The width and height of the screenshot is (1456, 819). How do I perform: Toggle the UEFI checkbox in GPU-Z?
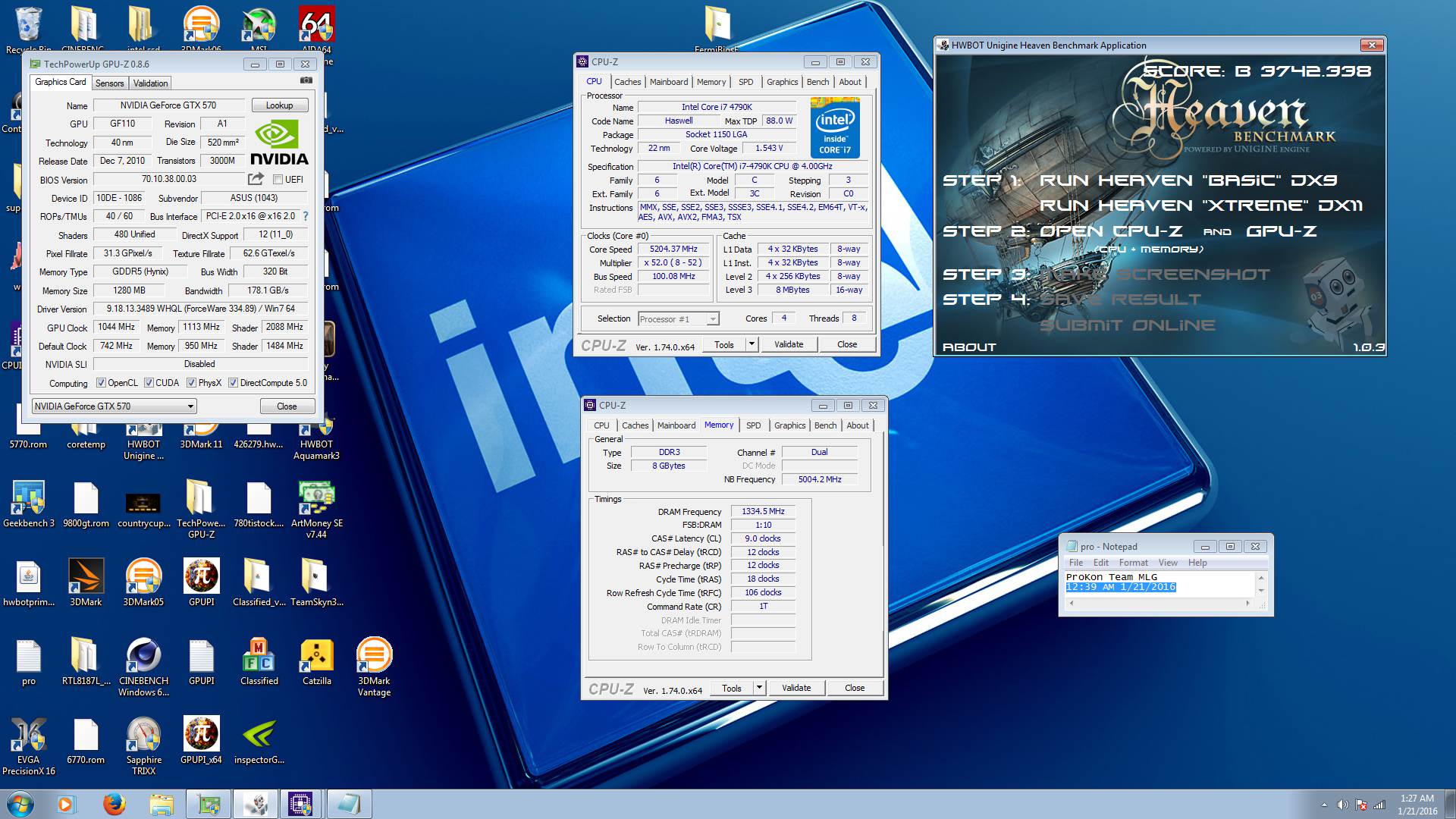pos(278,180)
